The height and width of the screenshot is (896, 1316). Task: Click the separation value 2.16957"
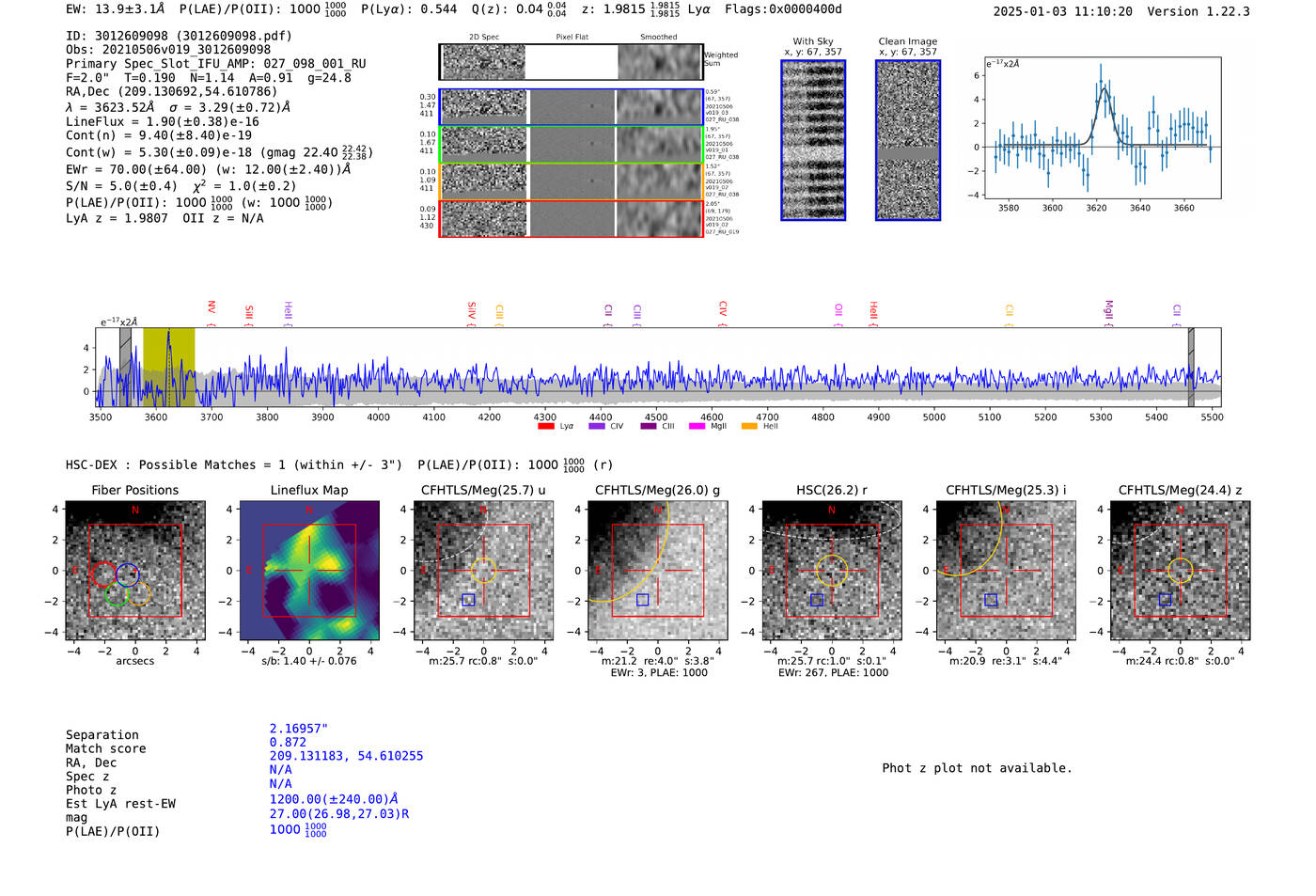coord(299,729)
